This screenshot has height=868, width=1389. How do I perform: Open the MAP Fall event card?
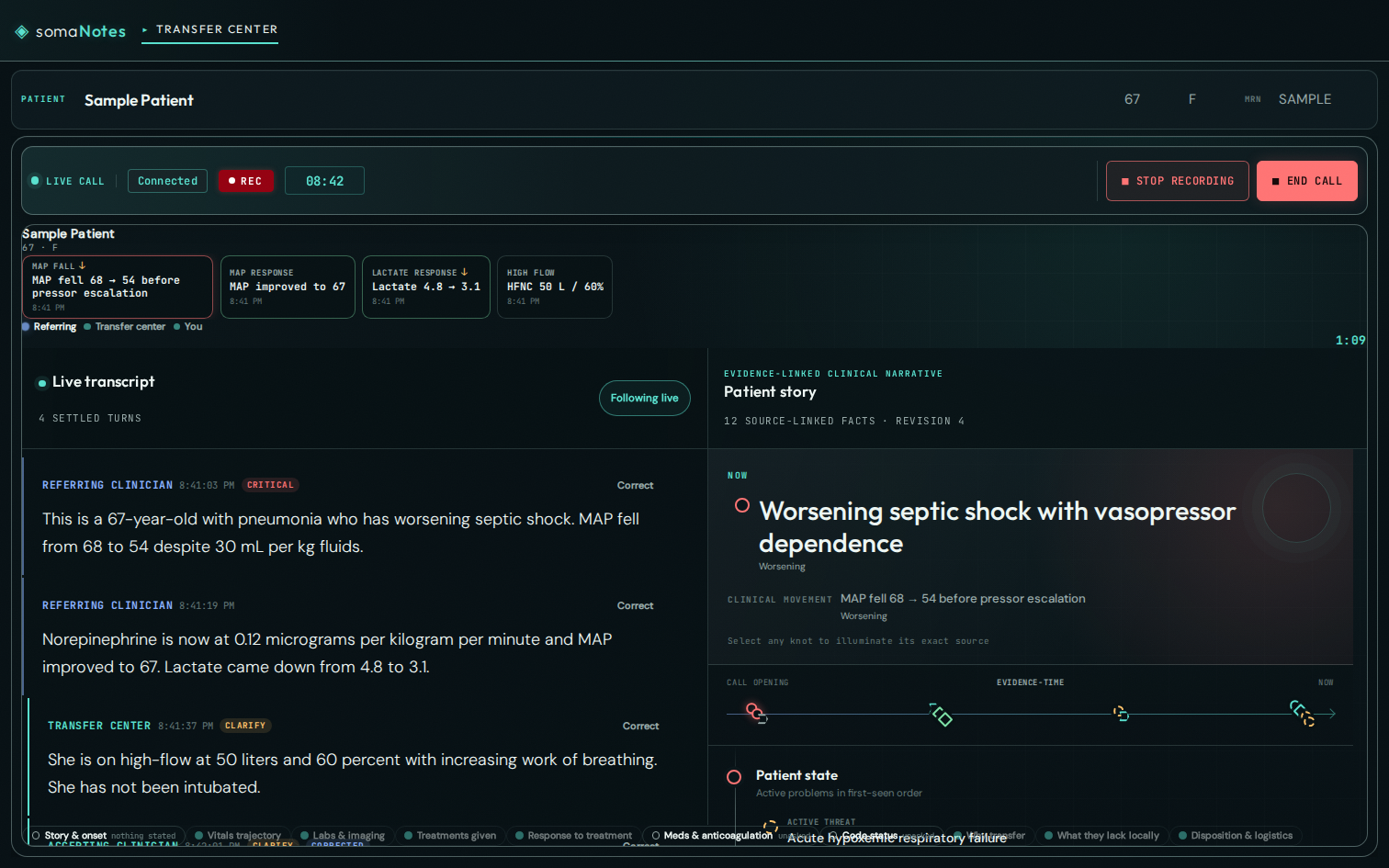coord(118,287)
